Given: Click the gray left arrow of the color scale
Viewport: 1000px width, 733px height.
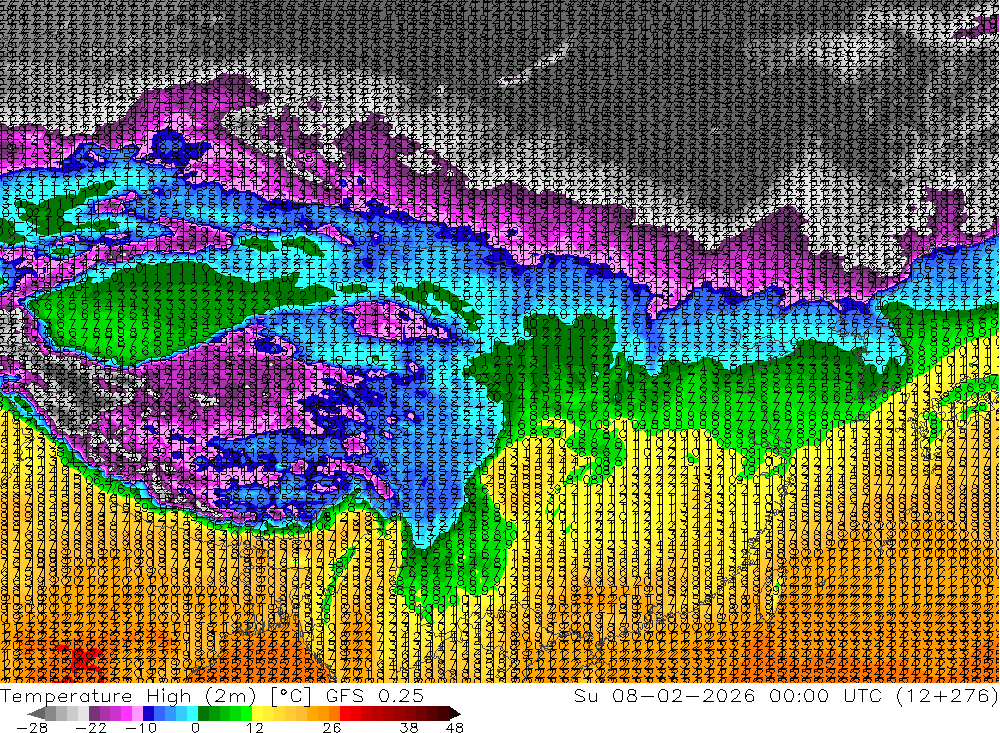Looking at the screenshot, I should [x=36, y=713].
